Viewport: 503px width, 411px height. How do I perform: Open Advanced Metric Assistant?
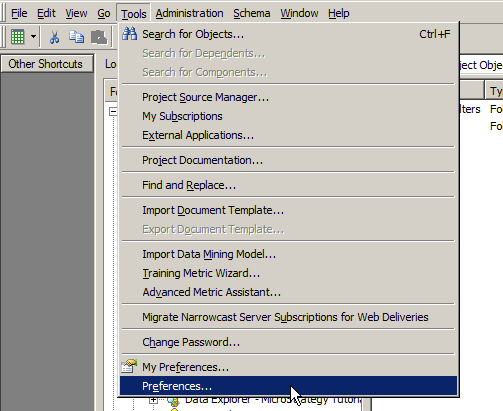pos(288,292)
